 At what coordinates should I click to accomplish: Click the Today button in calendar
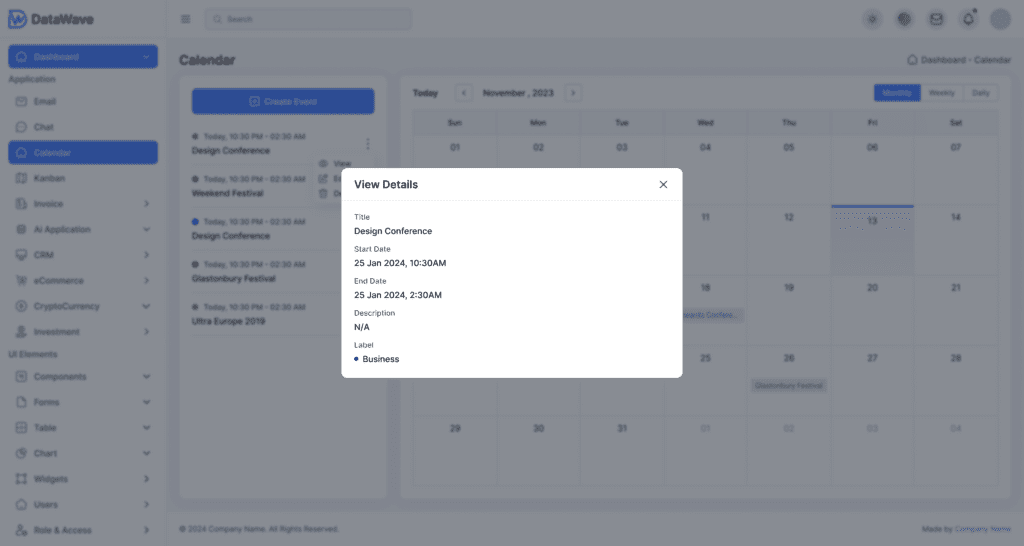[x=426, y=93]
